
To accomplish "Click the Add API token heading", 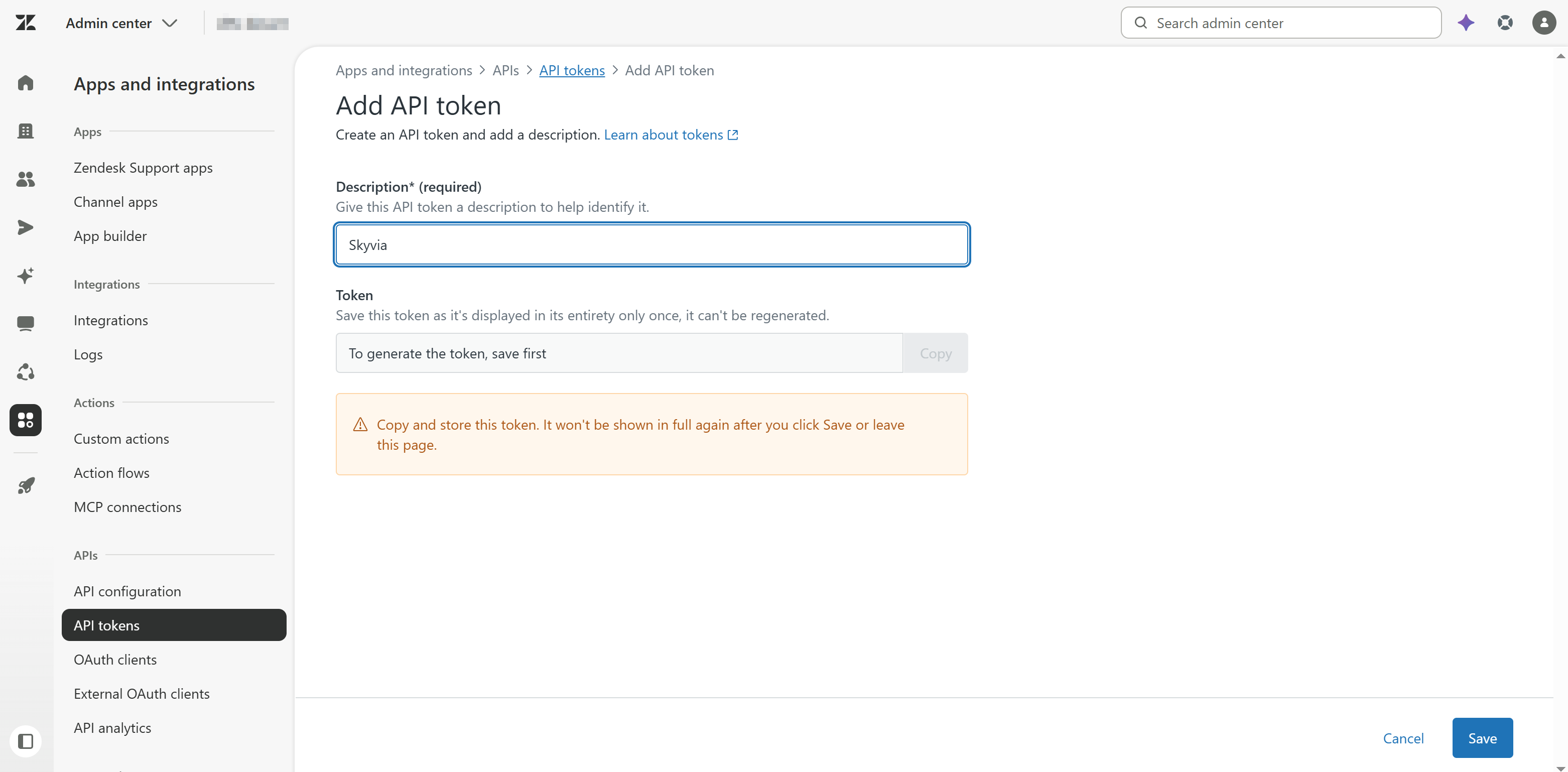I will 418,105.
